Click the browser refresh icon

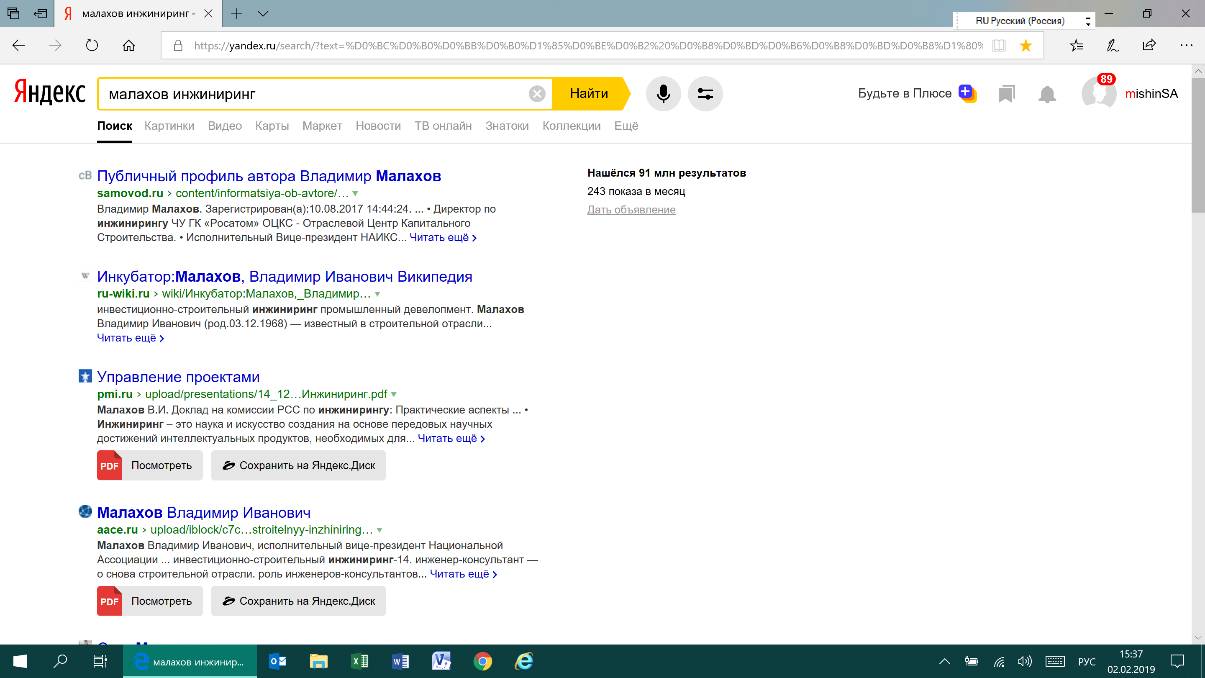click(x=92, y=45)
